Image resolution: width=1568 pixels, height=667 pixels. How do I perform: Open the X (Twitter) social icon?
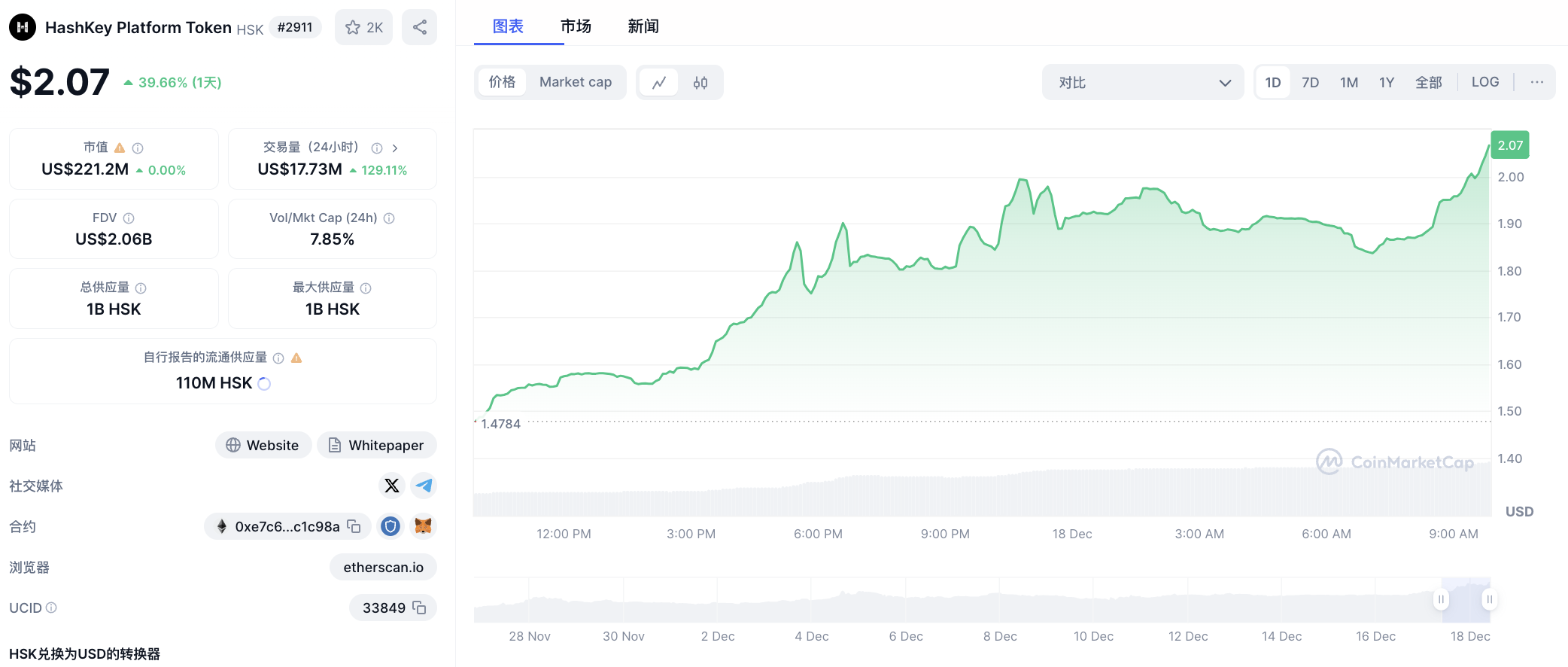[392, 486]
